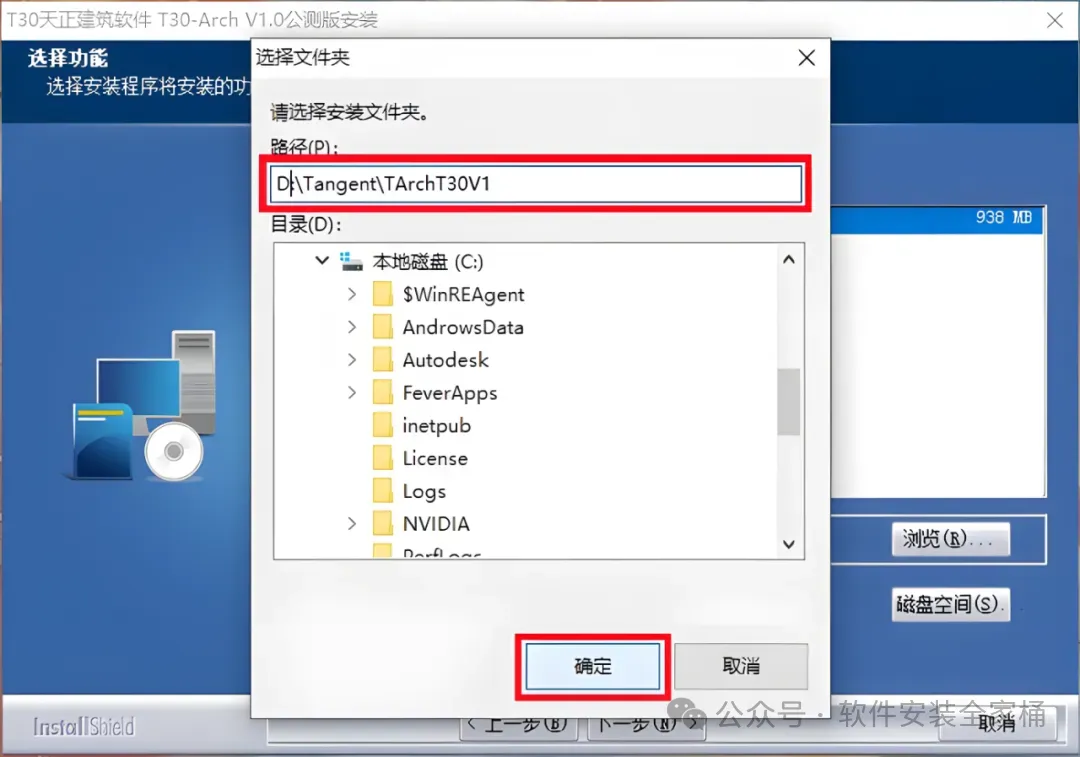Select the Autodesk folder icon
The height and width of the screenshot is (757, 1080).
point(382,360)
